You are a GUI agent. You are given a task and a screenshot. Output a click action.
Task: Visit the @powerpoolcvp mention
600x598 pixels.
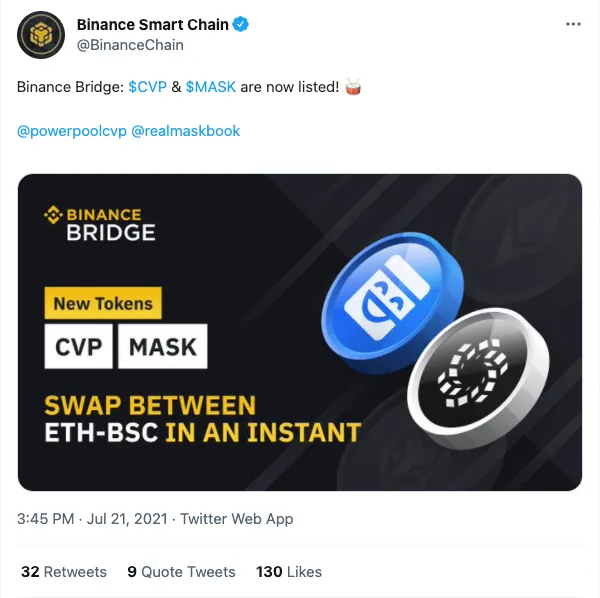point(72,131)
